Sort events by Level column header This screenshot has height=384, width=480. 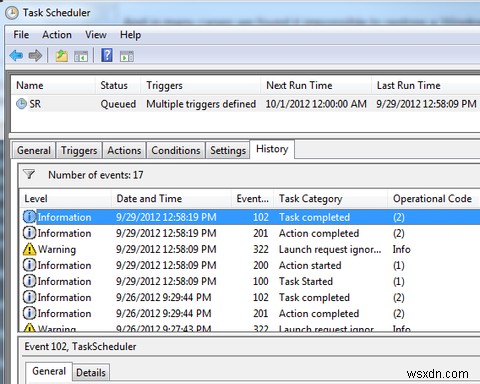pos(65,199)
